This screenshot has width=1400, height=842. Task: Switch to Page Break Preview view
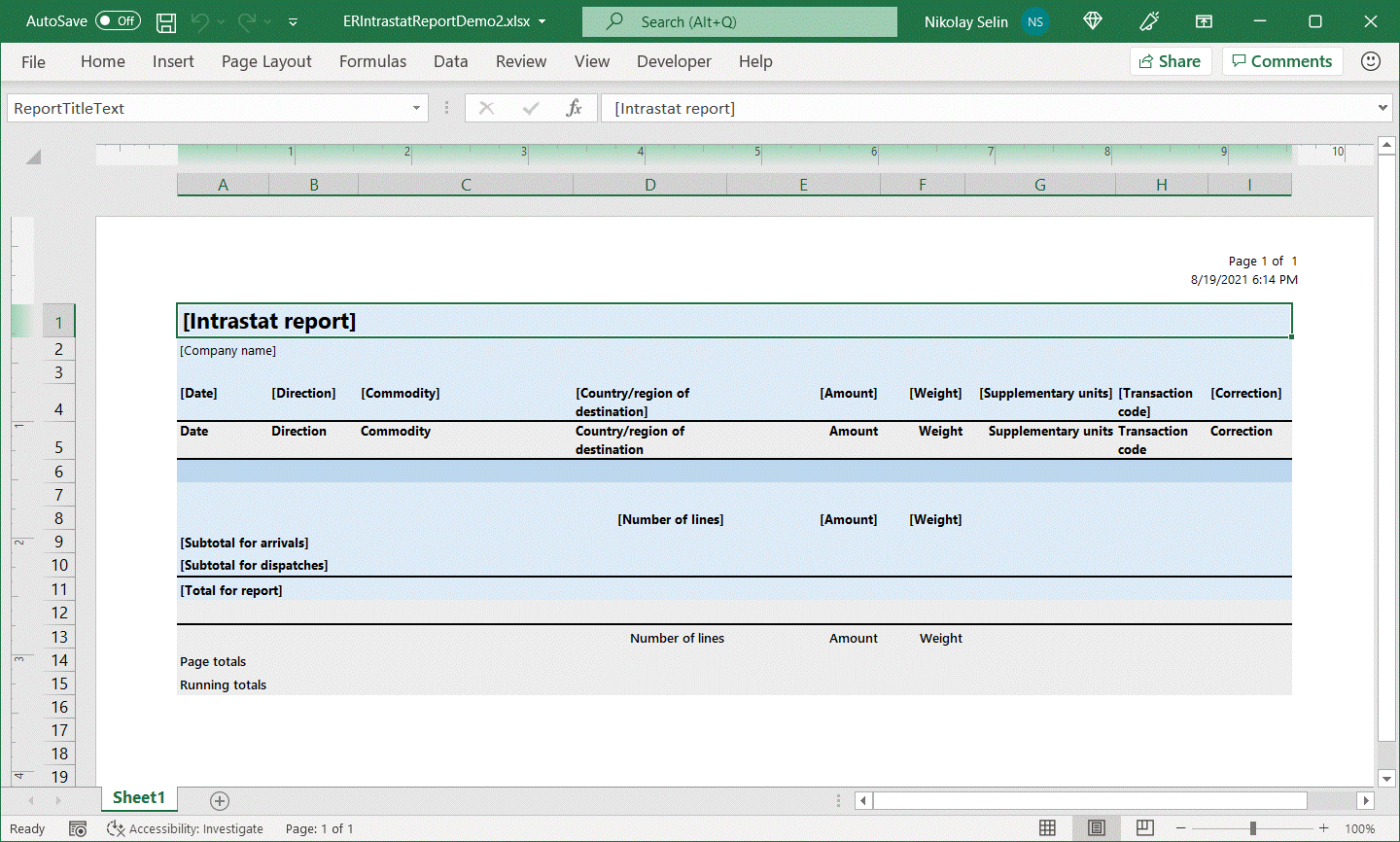(x=1144, y=828)
